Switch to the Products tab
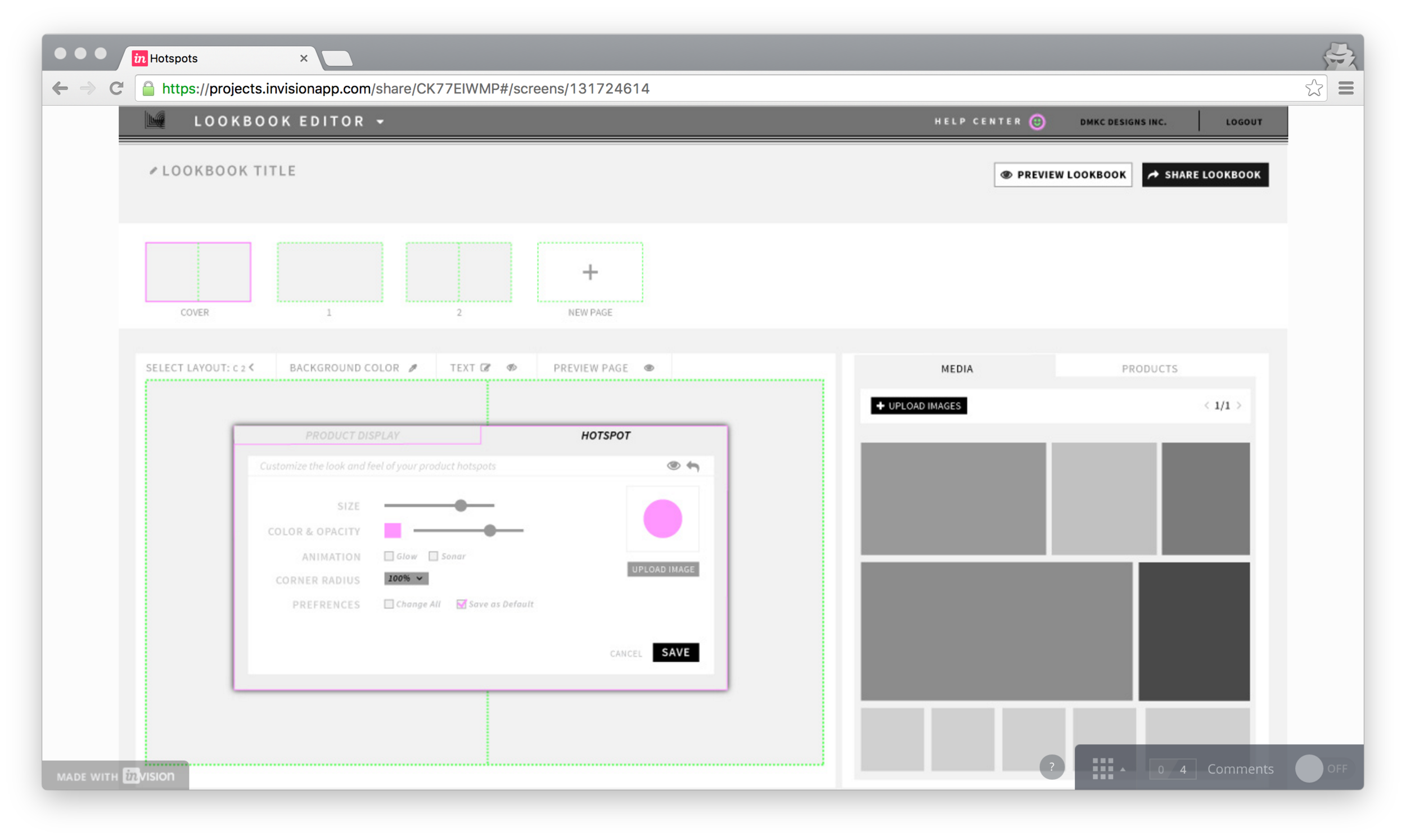Viewport: 1406px width, 840px height. click(1149, 368)
